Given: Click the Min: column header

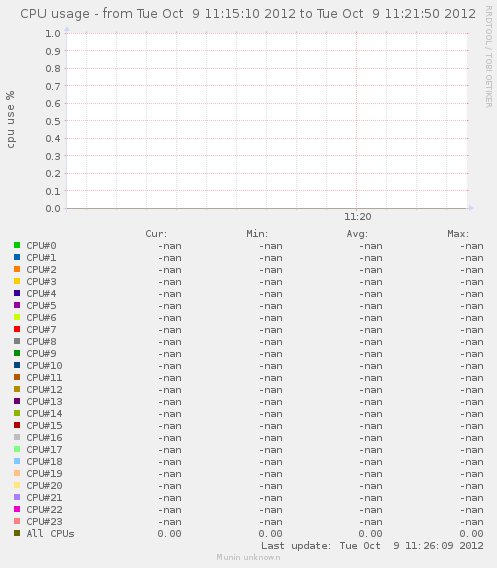Looking at the screenshot, I should (x=257, y=234).
